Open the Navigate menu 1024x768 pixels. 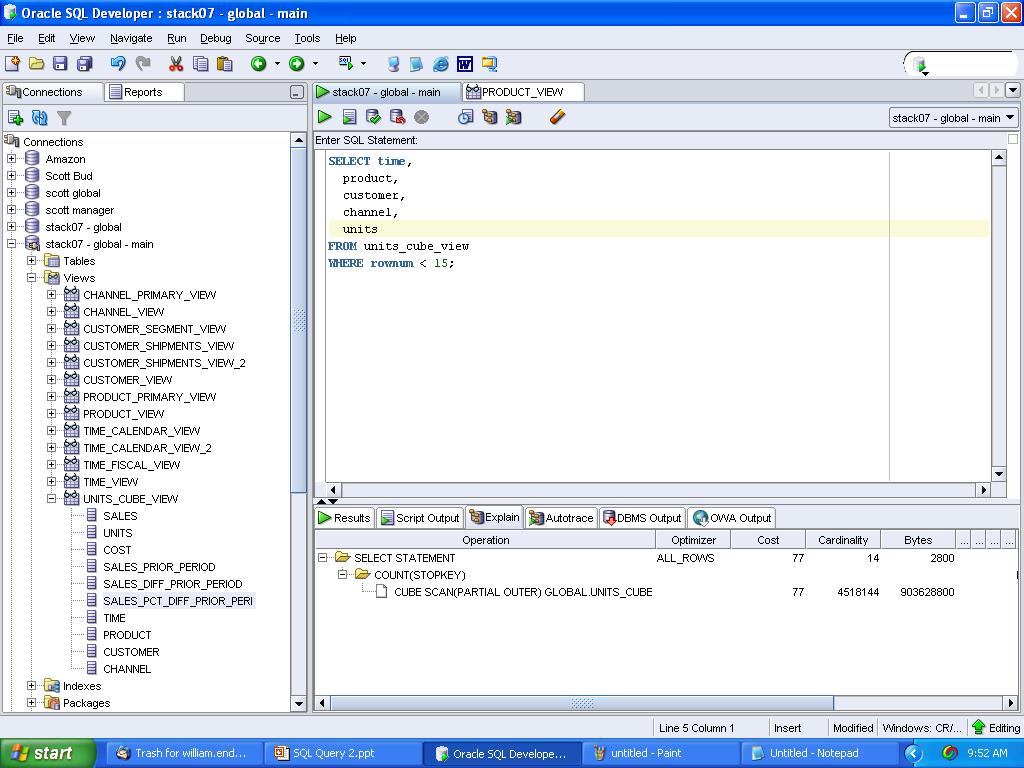(131, 38)
